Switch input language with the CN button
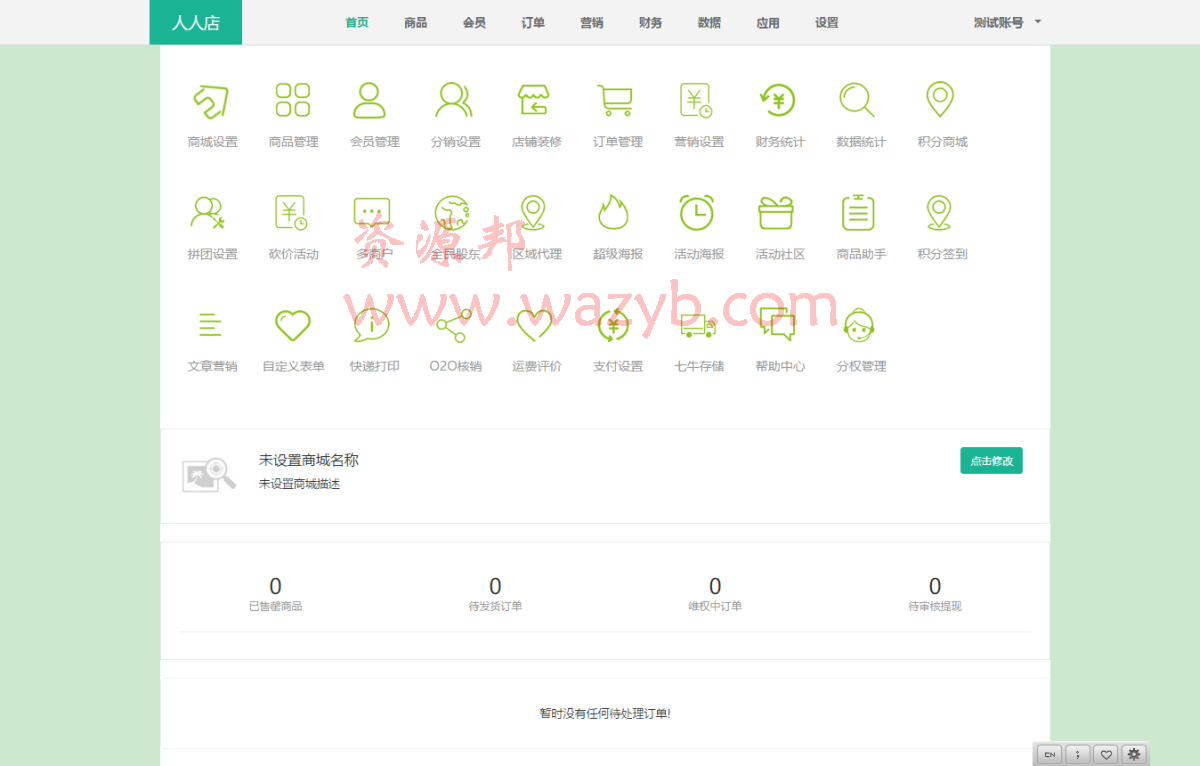The image size is (1200, 766). pyautogui.click(x=1050, y=754)
